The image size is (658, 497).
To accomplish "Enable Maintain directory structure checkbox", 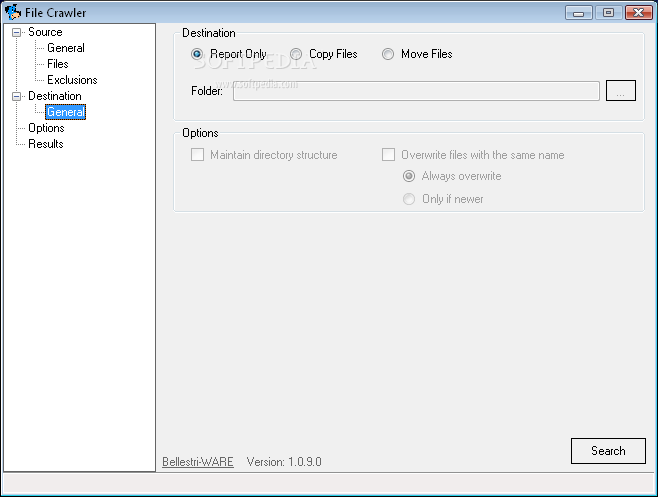I will [x=197, y=155].
